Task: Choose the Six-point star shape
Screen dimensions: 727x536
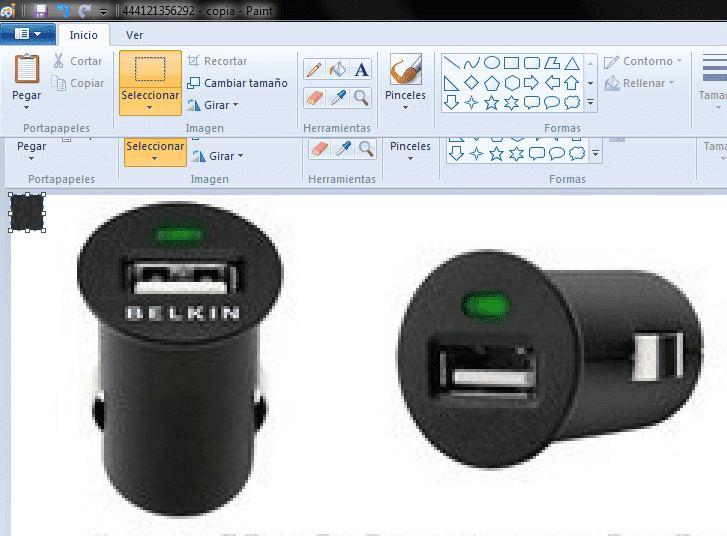Action: click(511, 102)
